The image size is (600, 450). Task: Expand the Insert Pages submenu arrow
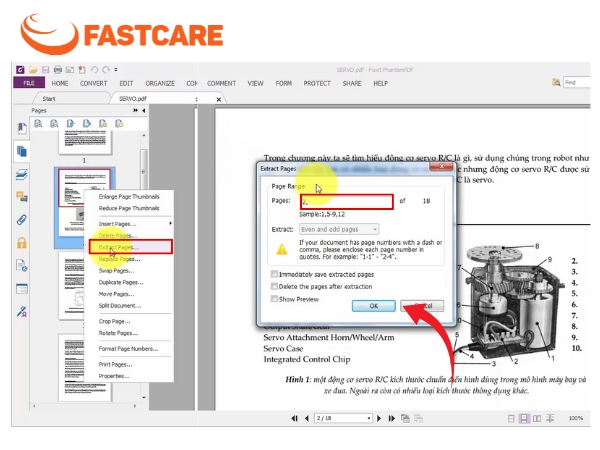pyautogui.click(x=170, y=223)
